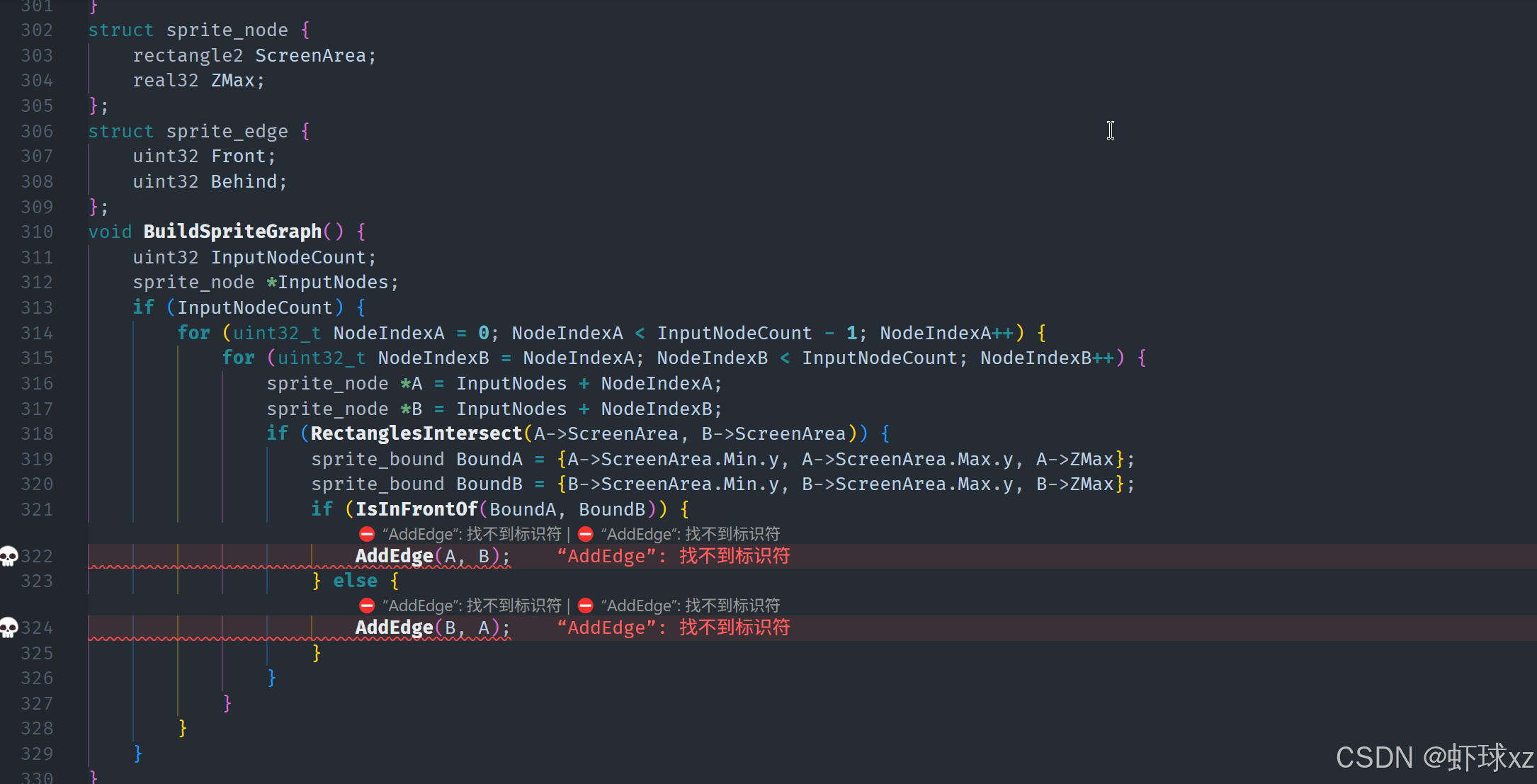The image size is (1537, 784).
Task: Click the skull error icon beside line 322
Action: (8, 556)
